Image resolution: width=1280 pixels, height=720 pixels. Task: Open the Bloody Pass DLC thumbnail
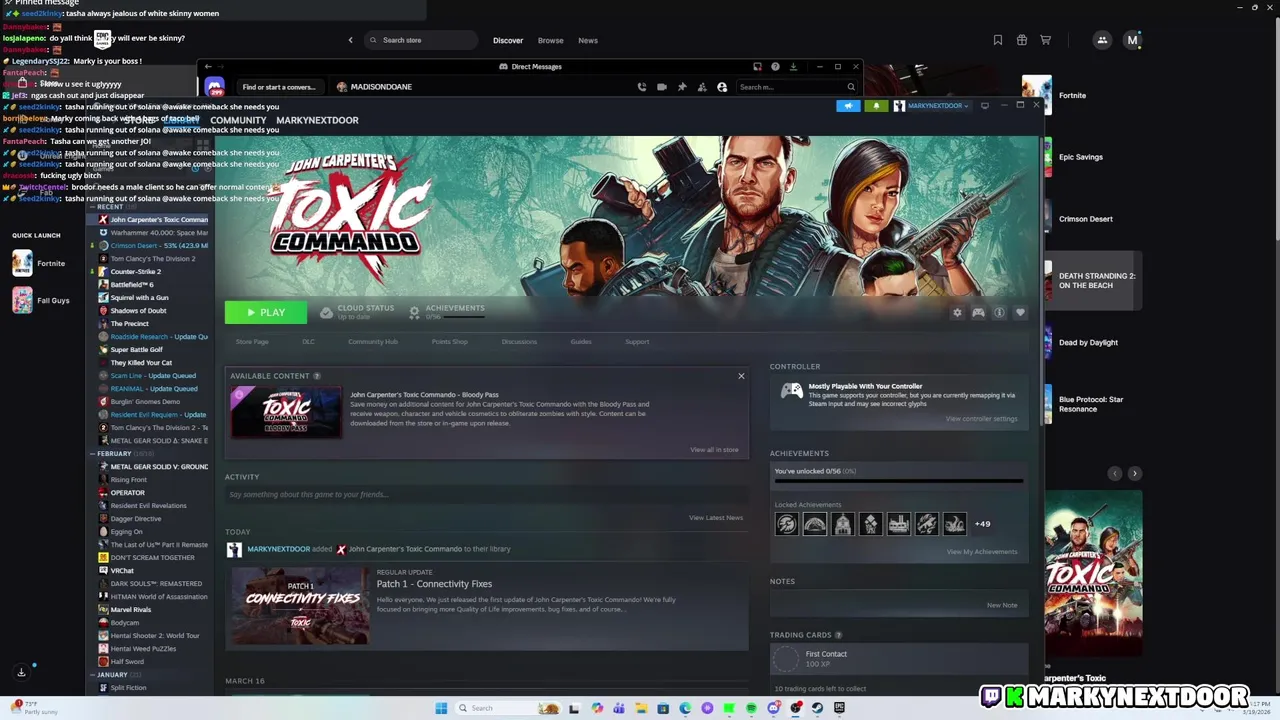(x=286, y=412)
